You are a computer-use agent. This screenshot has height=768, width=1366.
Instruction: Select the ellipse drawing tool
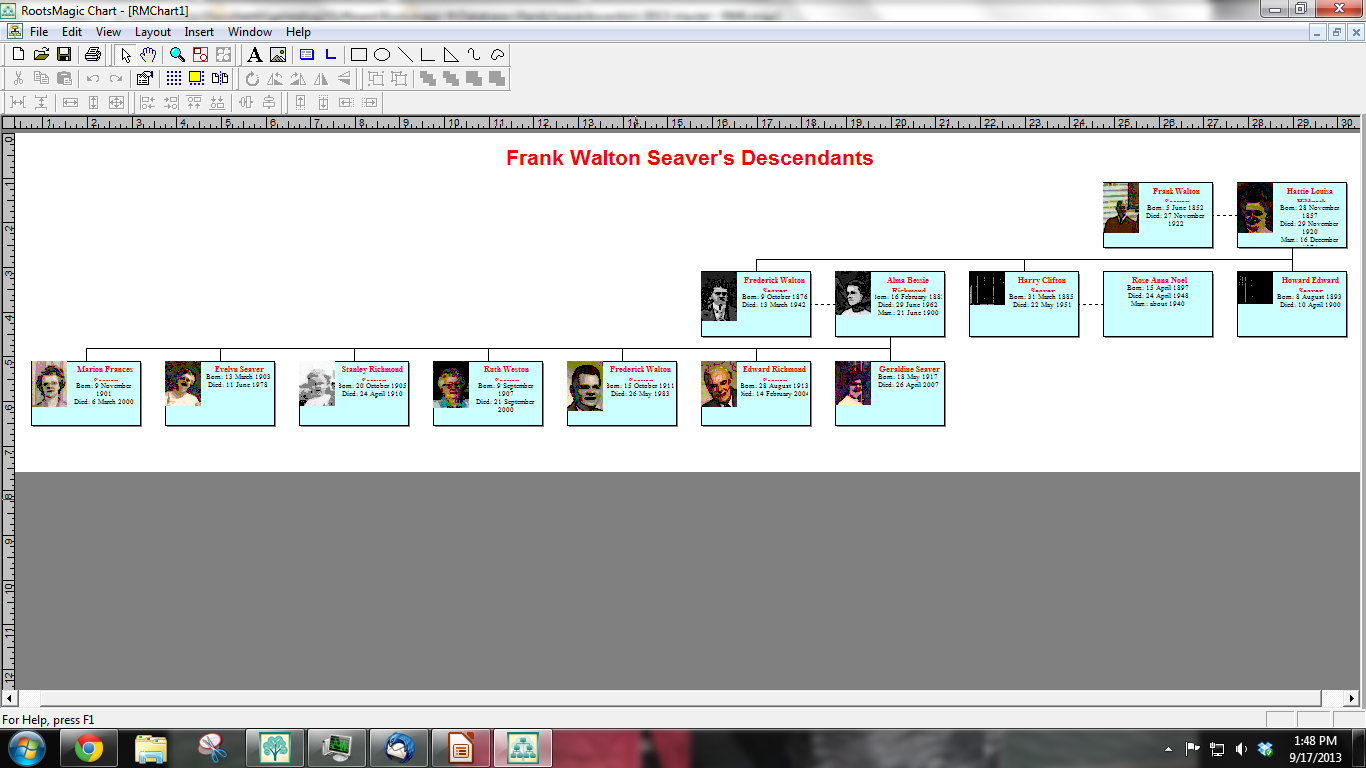382,56
